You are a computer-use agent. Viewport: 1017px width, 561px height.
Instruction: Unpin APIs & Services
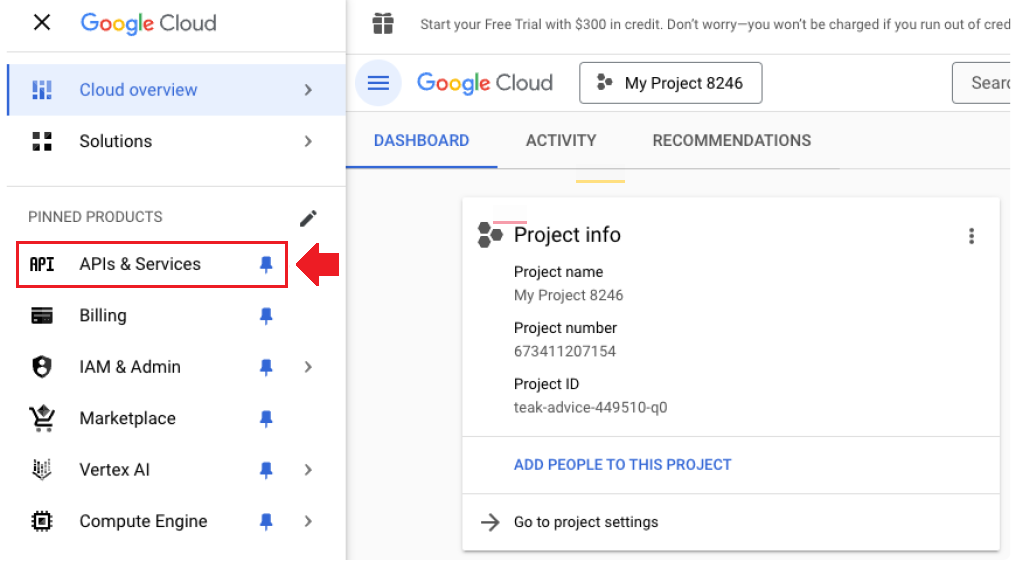tap(266, 264)
